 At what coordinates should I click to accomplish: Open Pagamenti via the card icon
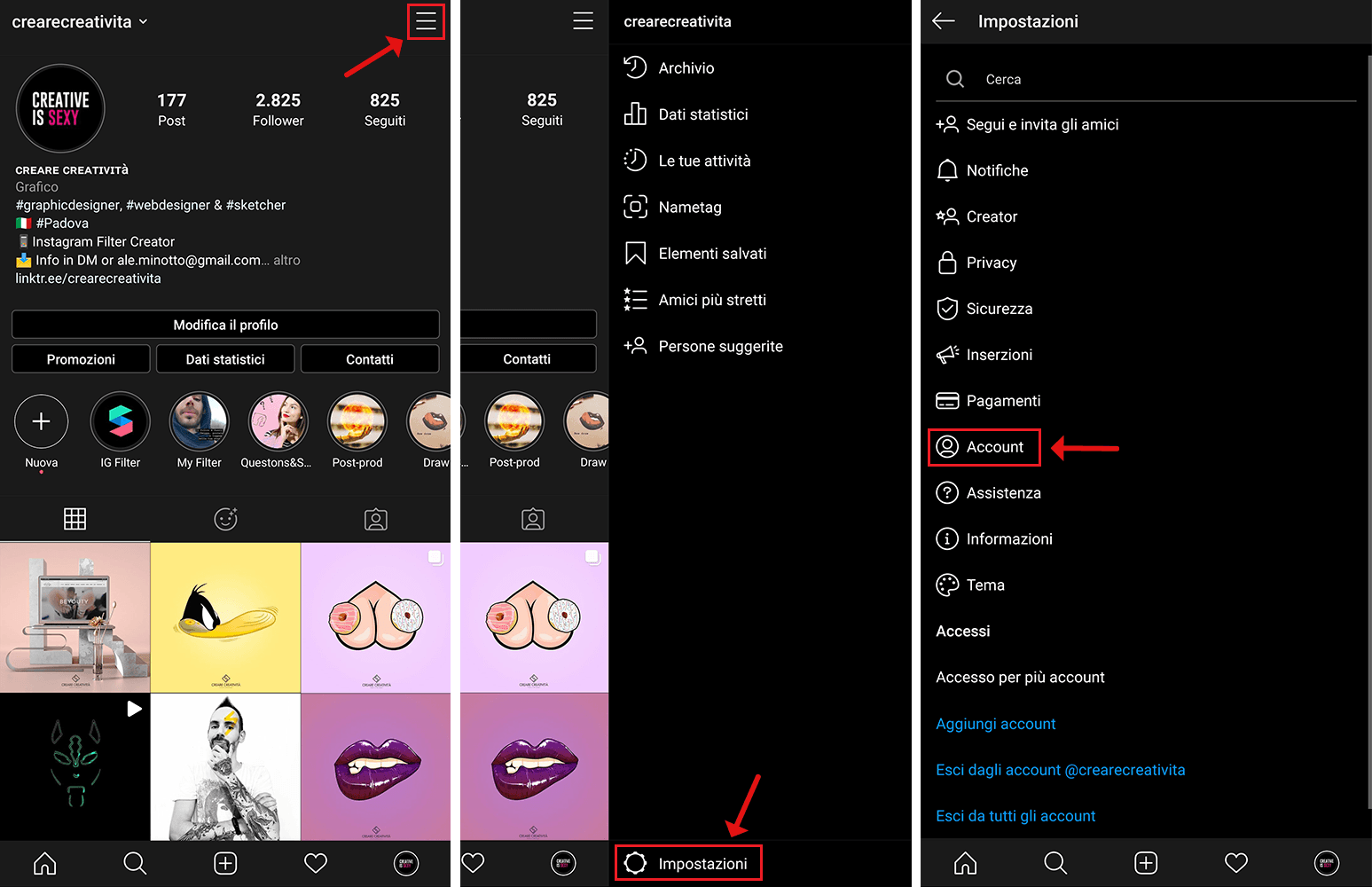coord(1003,400)
